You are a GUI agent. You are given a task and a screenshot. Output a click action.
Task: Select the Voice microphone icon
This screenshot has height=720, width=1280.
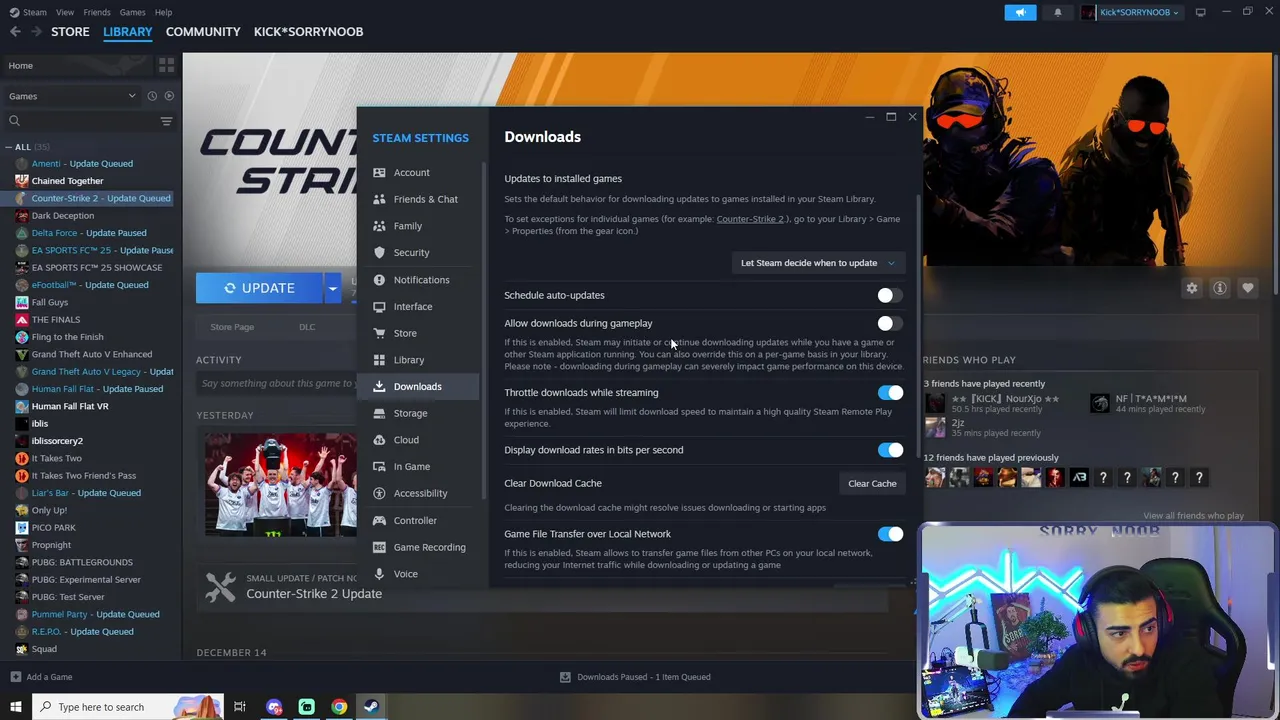[379, 574]
